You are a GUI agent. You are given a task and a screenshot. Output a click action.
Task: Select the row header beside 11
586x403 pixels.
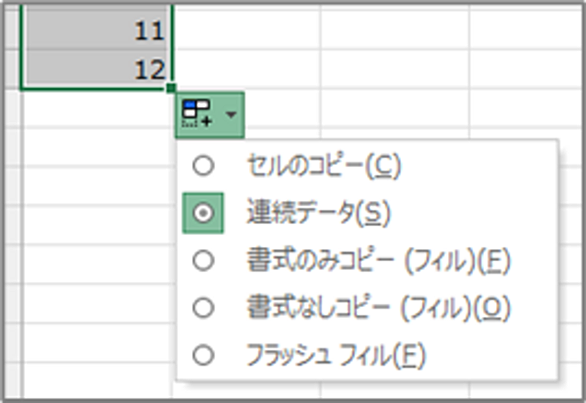[12, 28]
